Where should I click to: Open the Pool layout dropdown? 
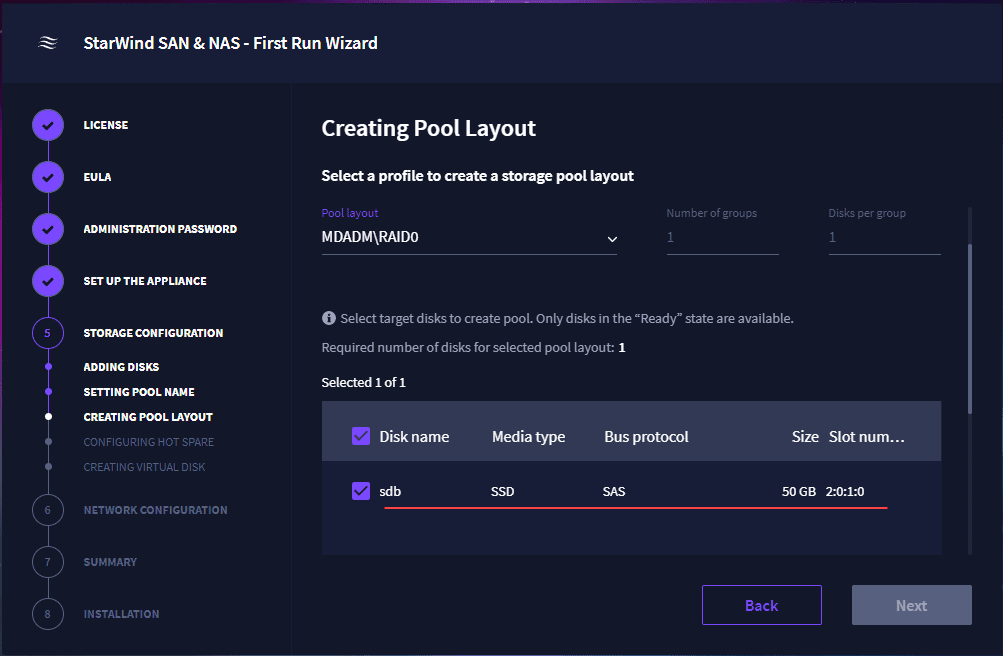tap(468, 239)
